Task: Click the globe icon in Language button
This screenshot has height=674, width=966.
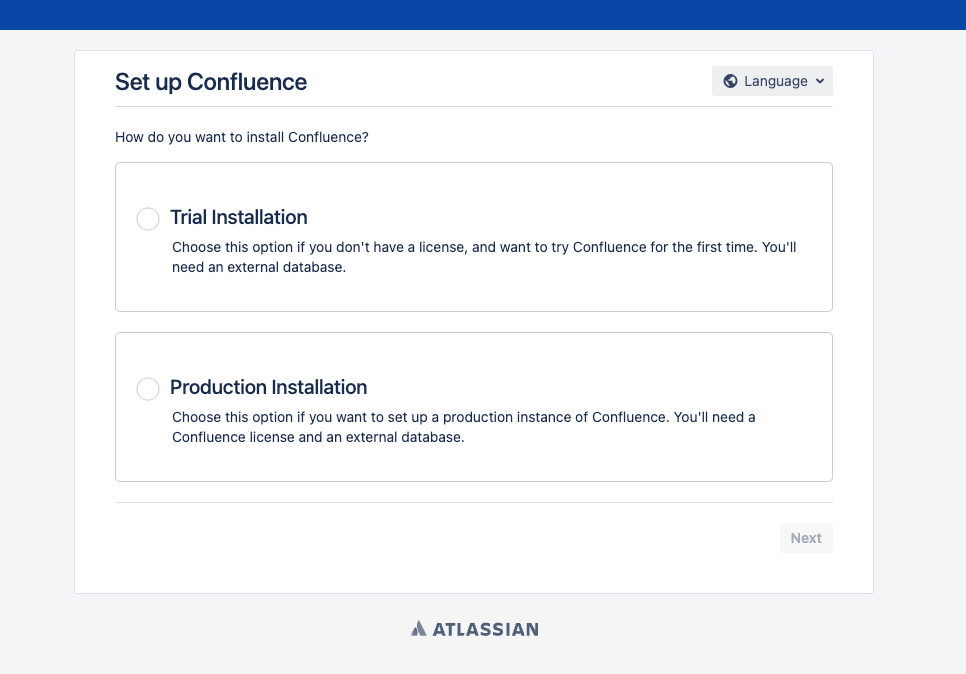Action: pos(730,81)
